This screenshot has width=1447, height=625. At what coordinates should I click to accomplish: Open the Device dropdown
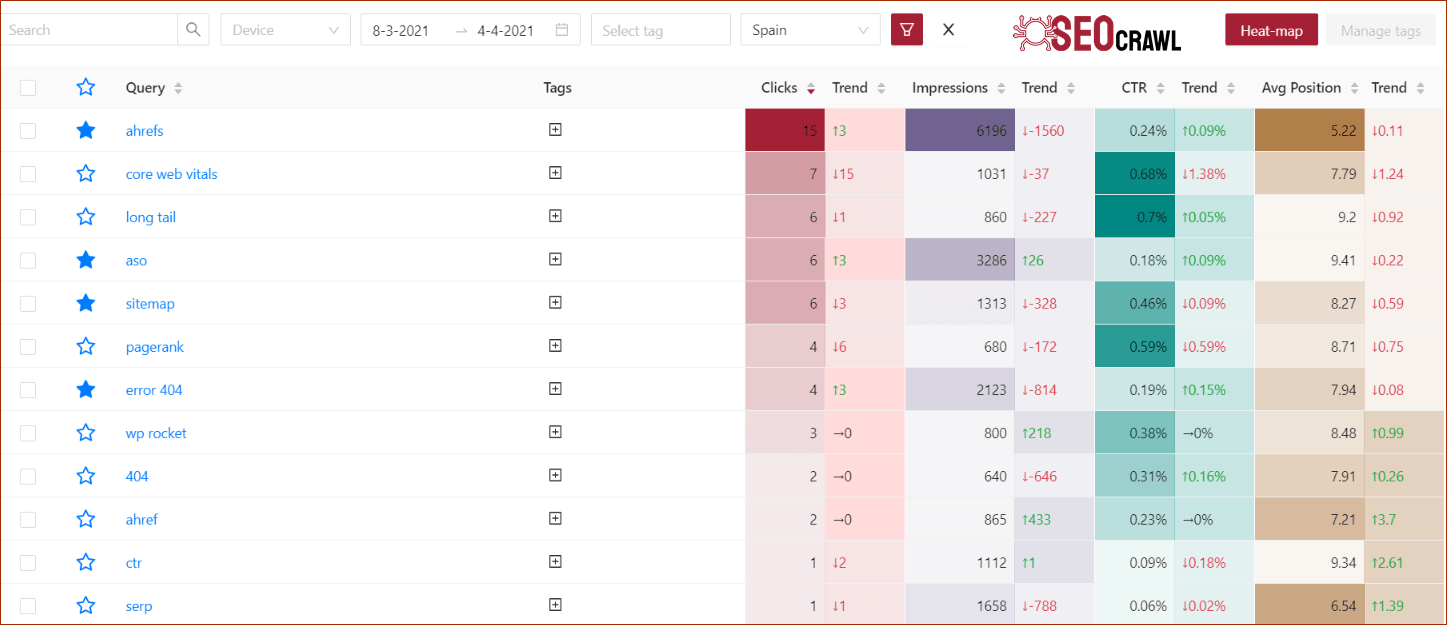[x=285, y=29]
